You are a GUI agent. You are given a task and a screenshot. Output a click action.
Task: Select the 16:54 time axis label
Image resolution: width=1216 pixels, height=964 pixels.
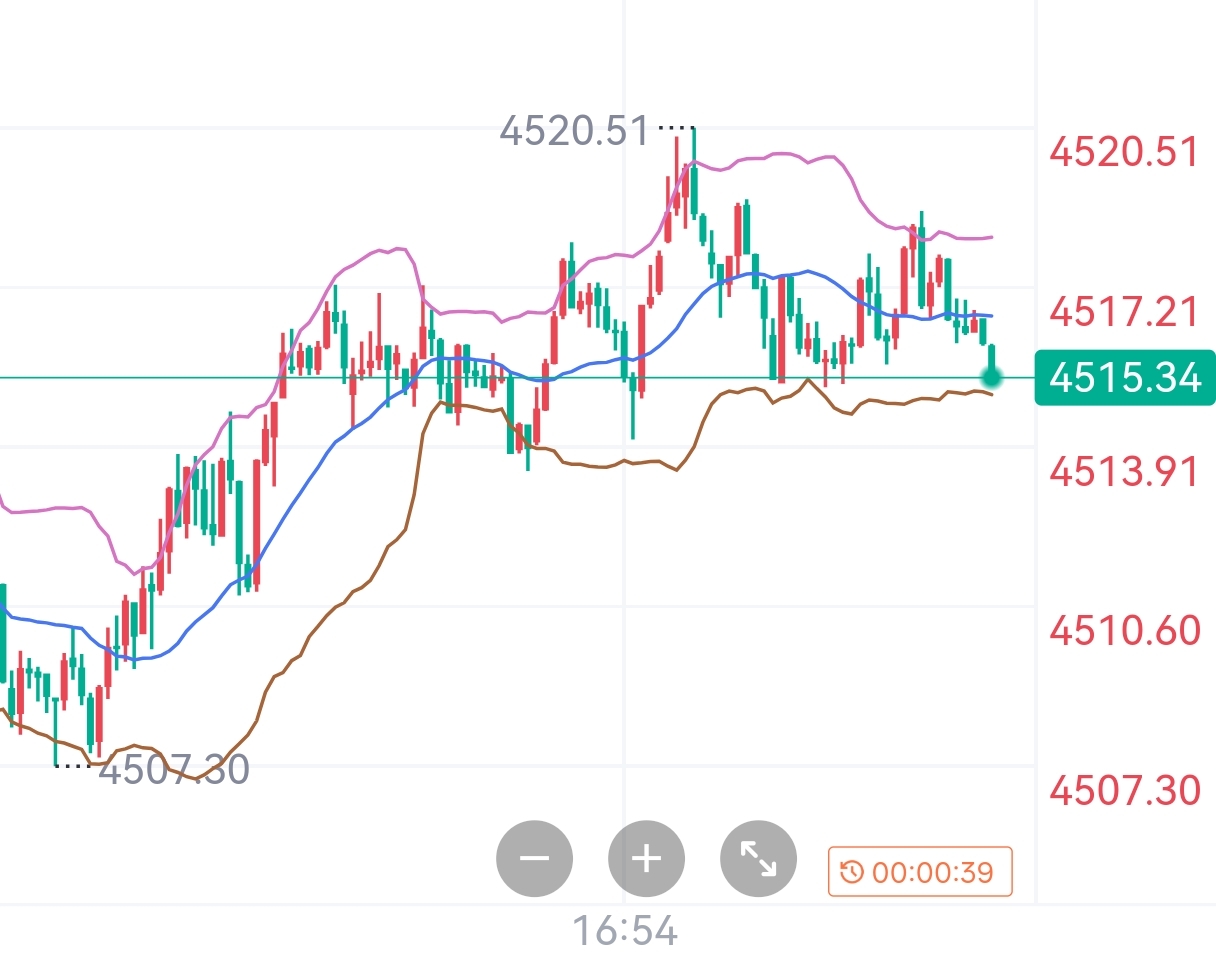(625, 932)
